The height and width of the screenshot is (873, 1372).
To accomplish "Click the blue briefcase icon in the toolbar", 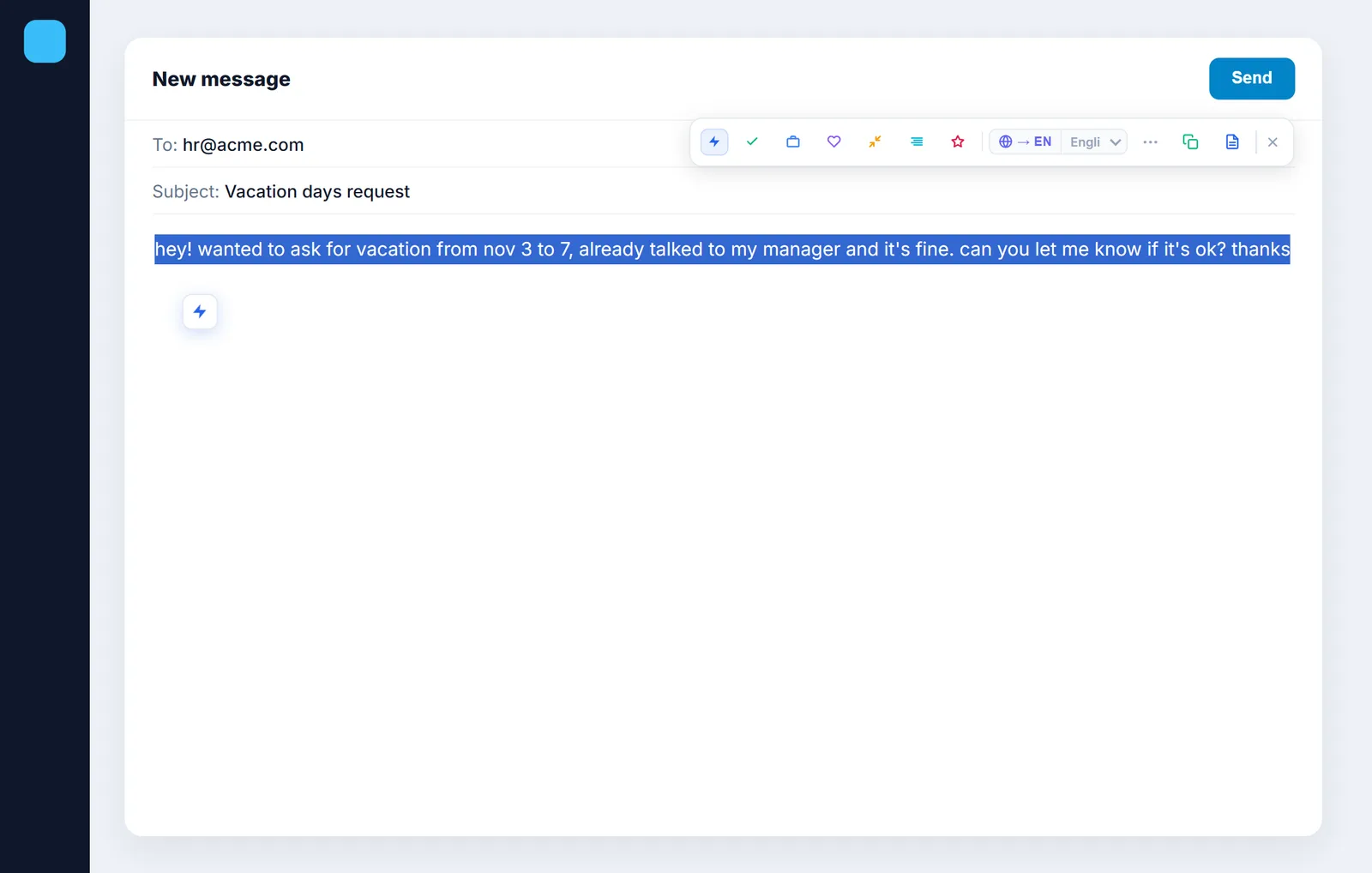I will tap(793, 141).
